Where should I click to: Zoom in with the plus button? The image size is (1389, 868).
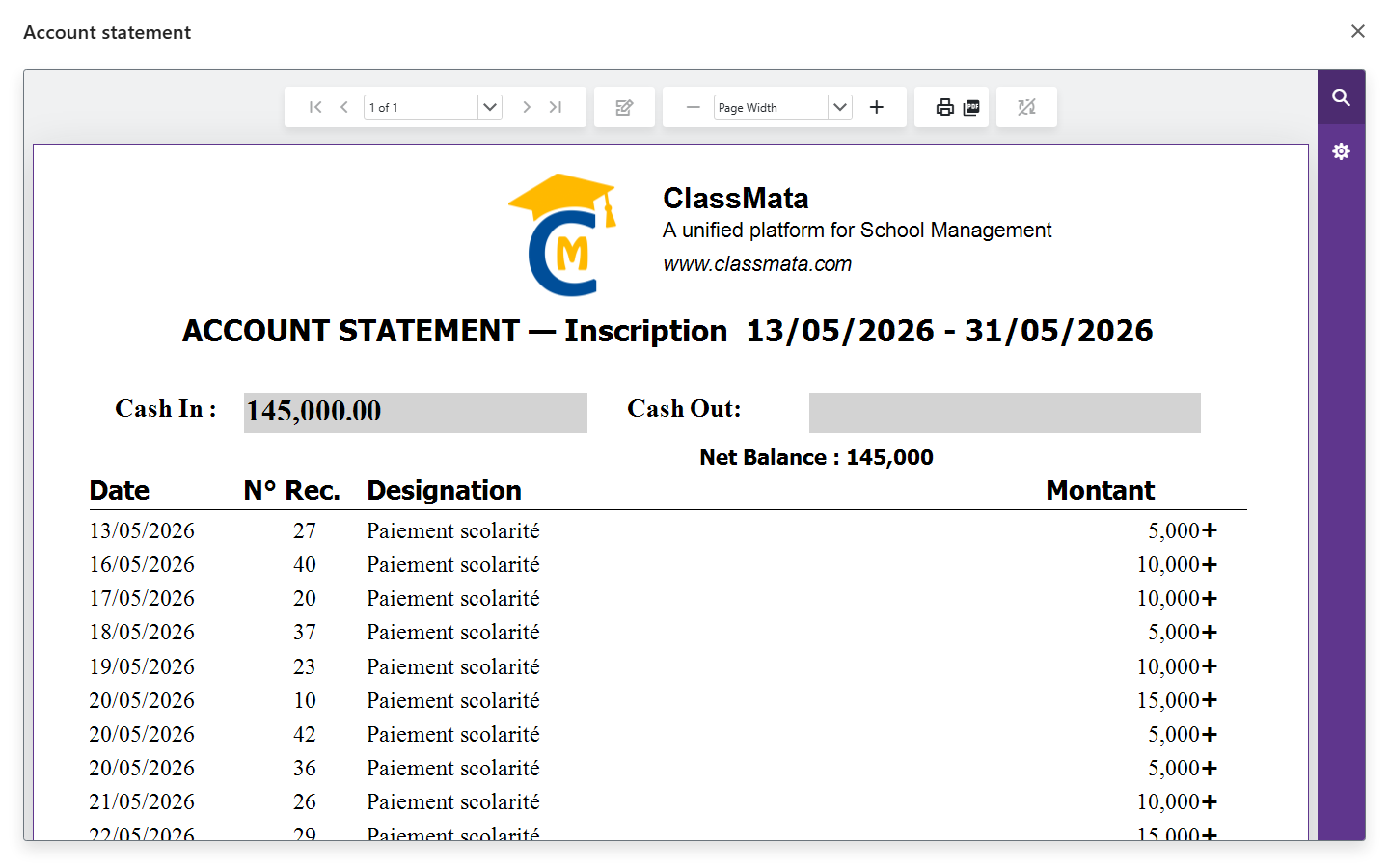[876, 107]
